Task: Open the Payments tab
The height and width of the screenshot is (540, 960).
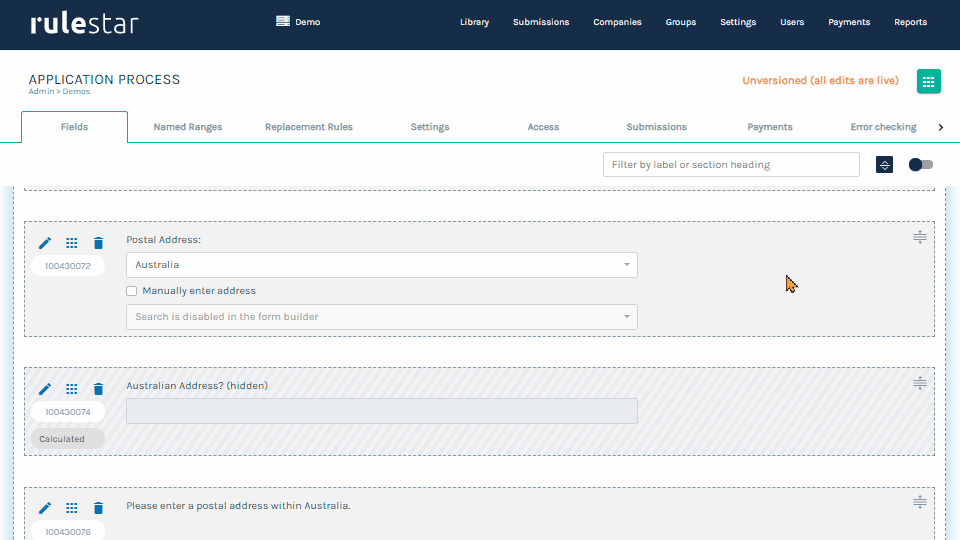Action: coord(770,127)
